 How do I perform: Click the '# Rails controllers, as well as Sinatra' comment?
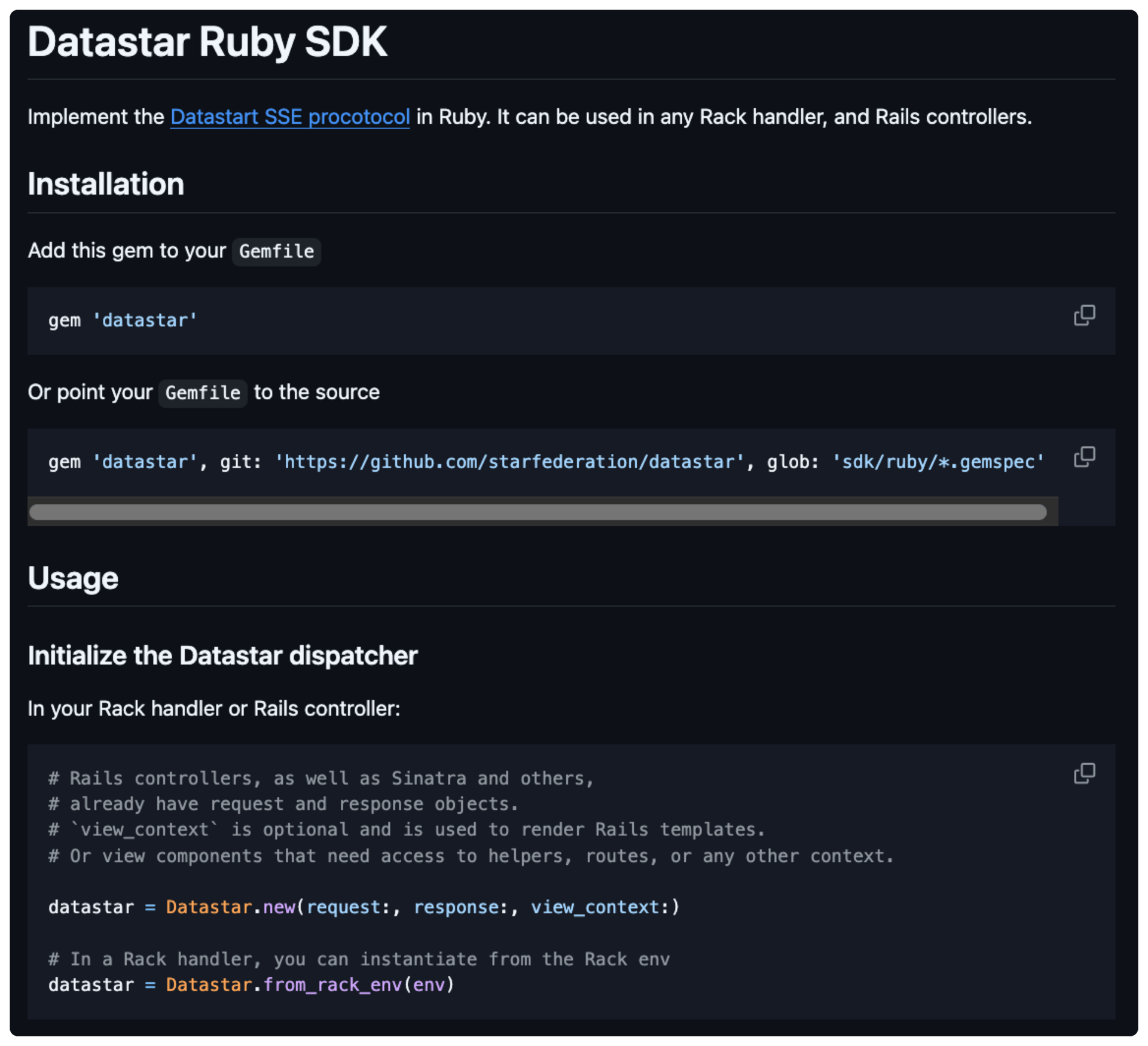[x=321, y=778]
